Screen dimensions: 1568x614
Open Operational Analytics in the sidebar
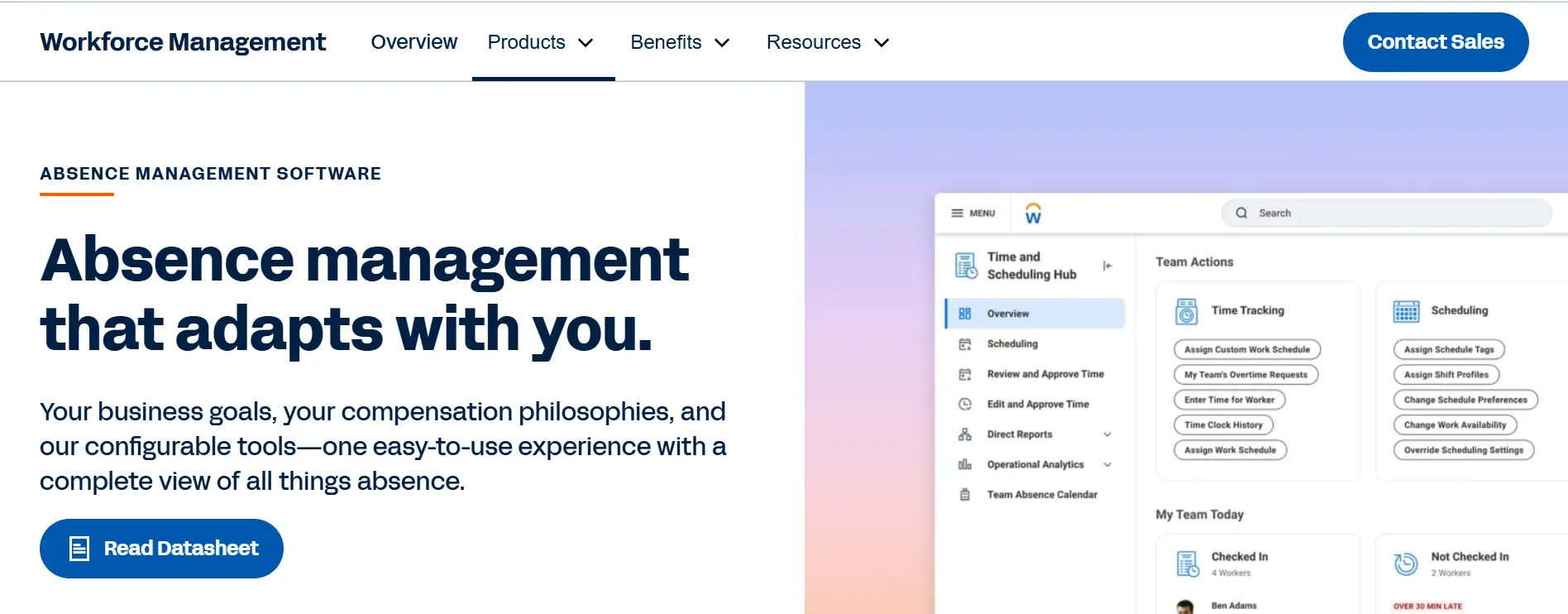[x=1035, y=465]
